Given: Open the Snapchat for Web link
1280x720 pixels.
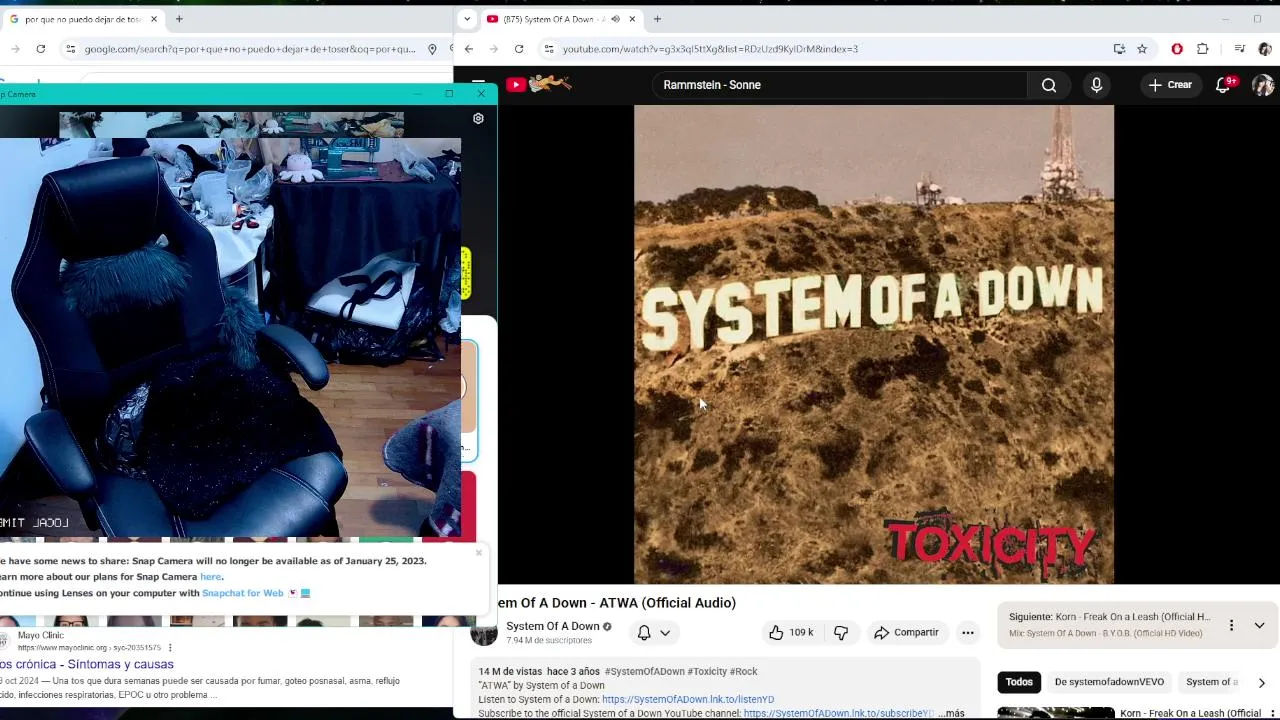Looking at the screenshot, I should pyautogui.click(x=243, y=593).
